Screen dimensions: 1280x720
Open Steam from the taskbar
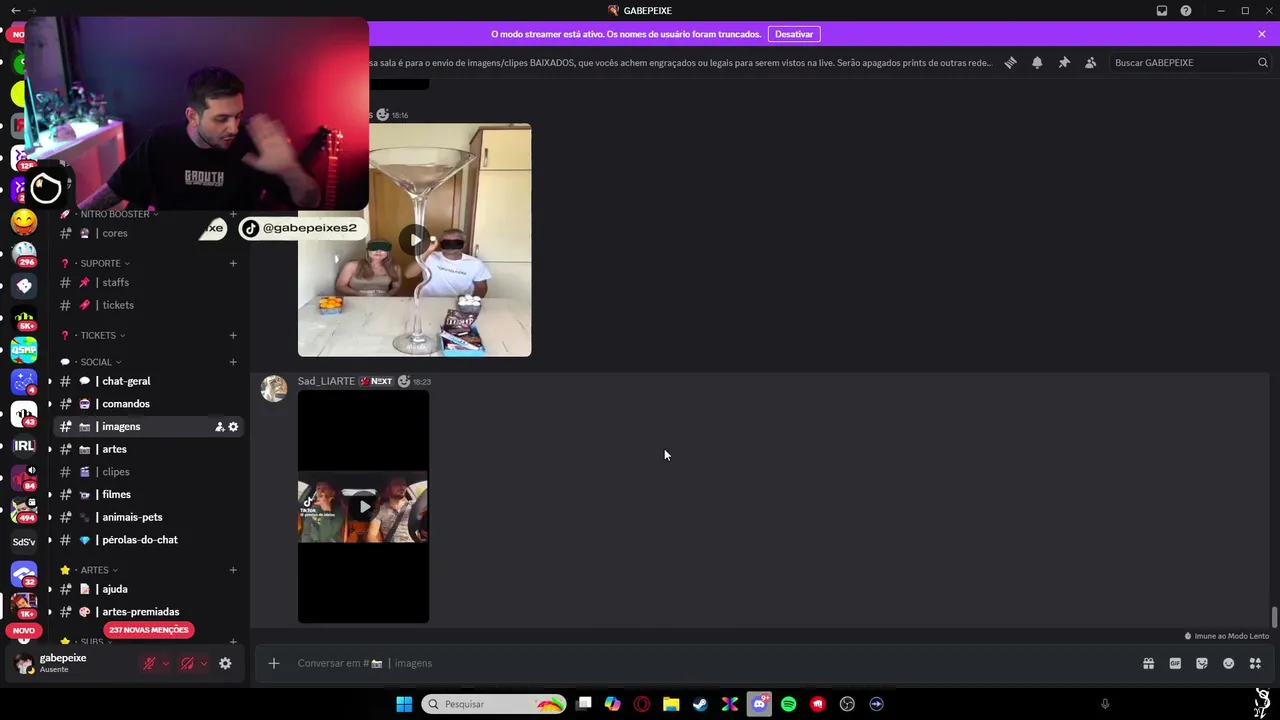coord(700,704)
